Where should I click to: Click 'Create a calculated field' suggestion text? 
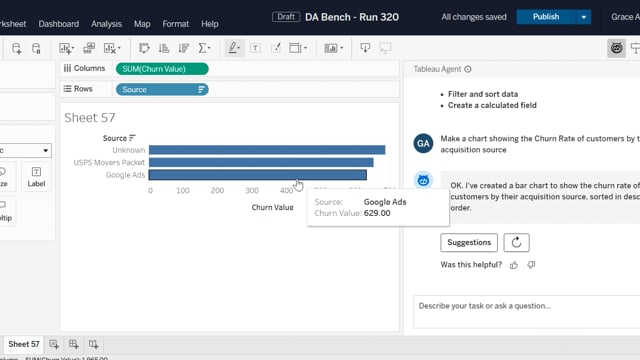[x=492, y=105]
